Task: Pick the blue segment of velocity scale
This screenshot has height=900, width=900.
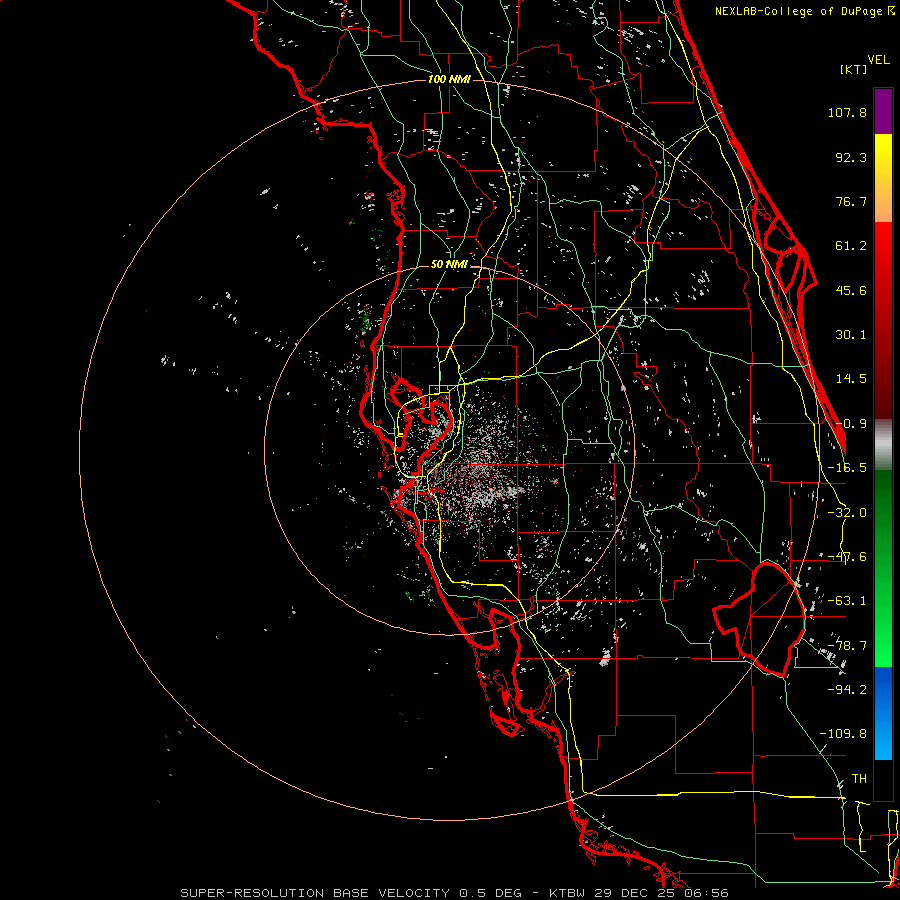Action: coord(883,713)
